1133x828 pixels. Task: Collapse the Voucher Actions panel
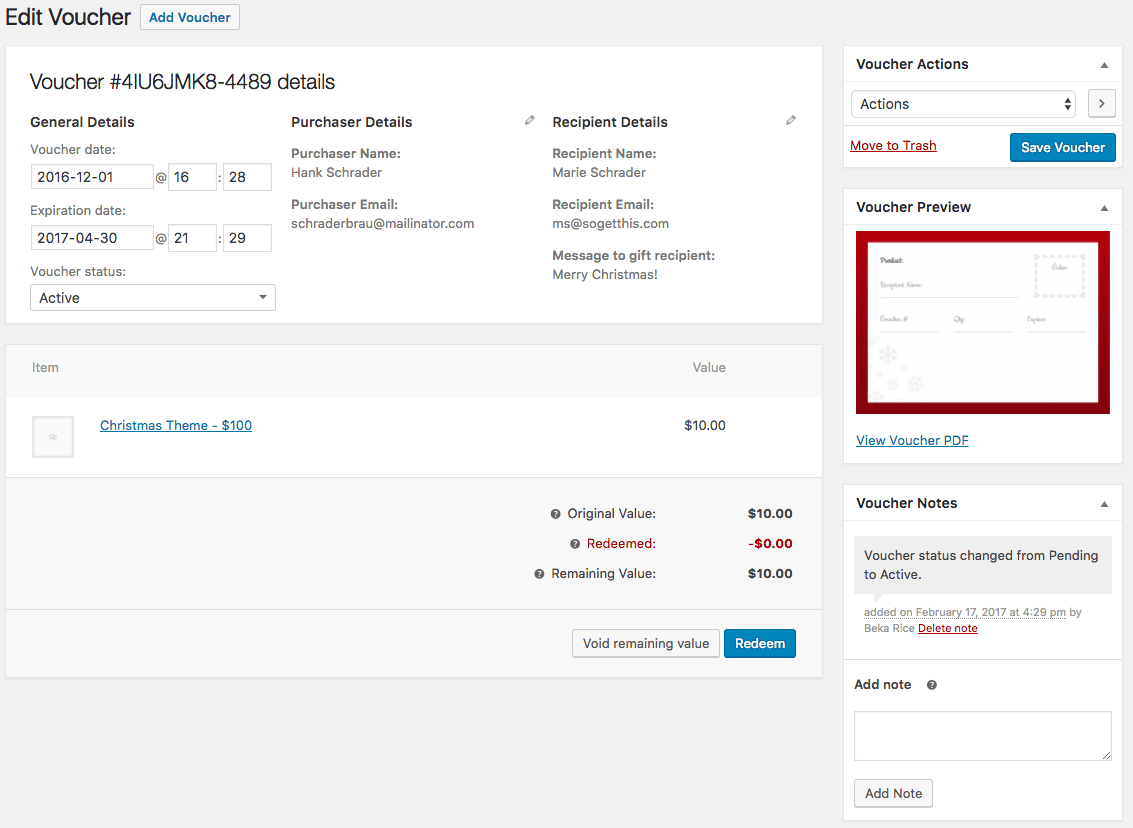tap(1104, 64)
